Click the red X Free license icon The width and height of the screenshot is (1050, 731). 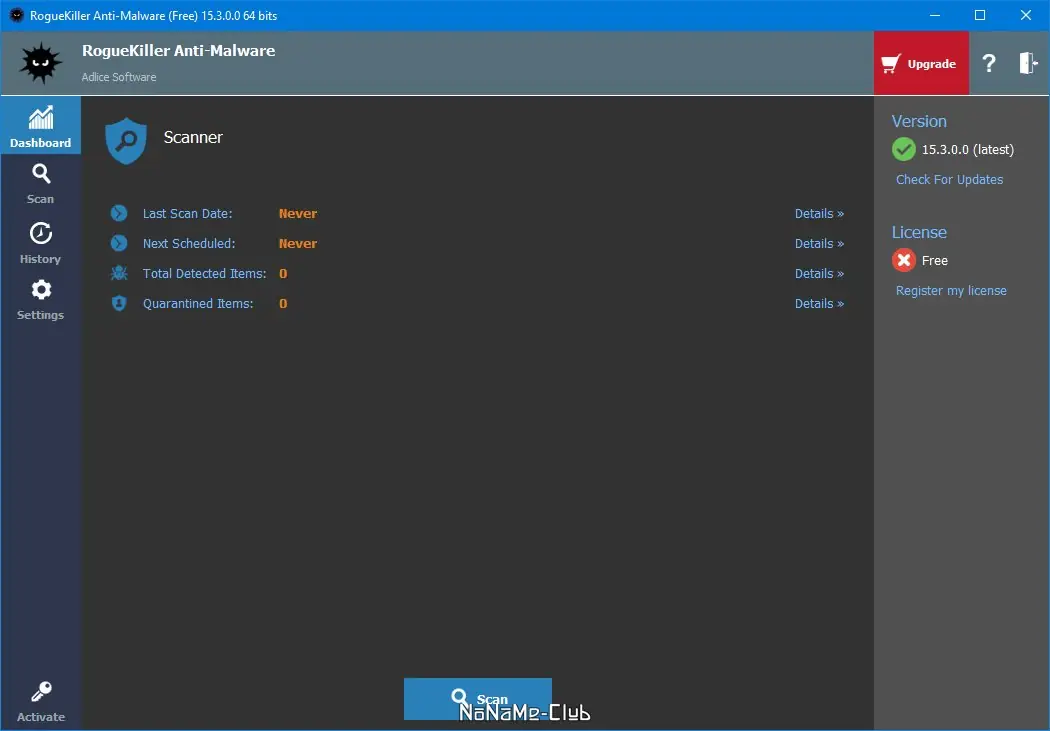click(x=903, y=260)
